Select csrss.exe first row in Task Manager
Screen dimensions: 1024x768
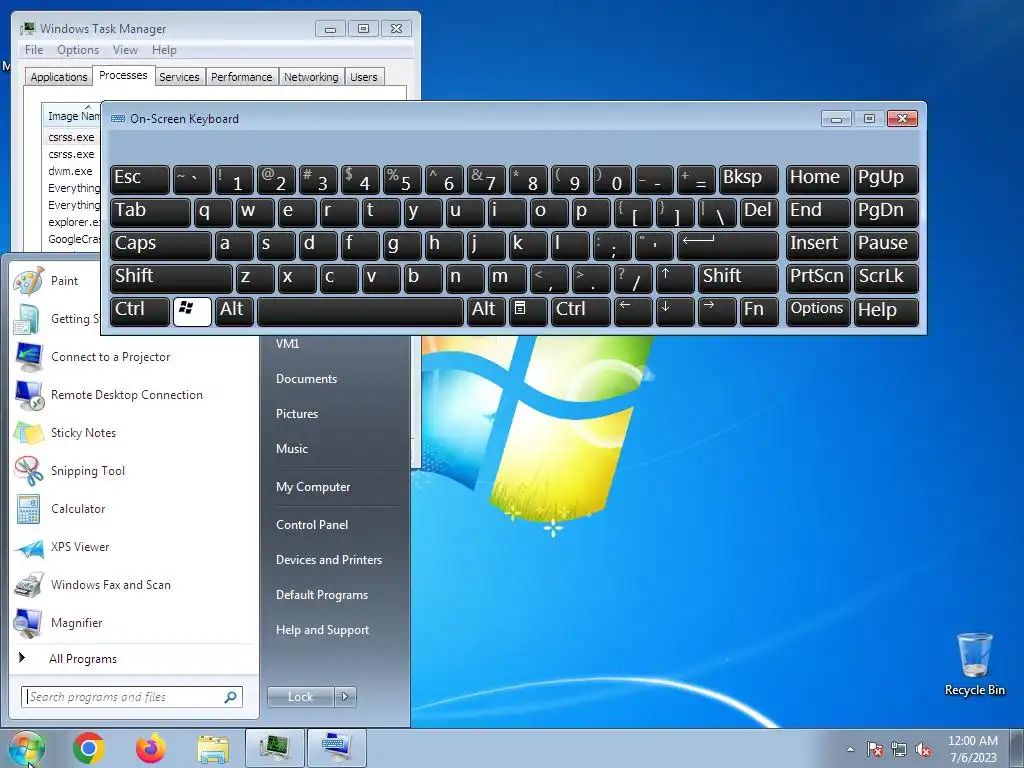tap(71, 138)
